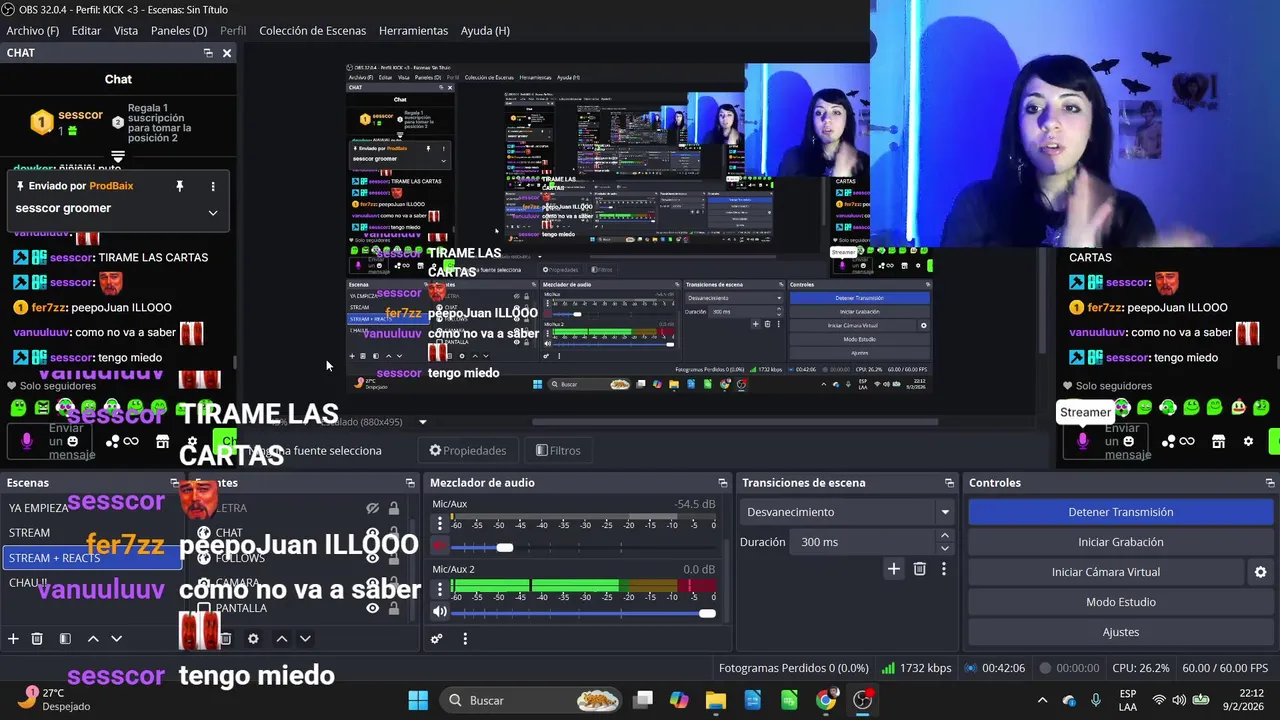Open Filtros for selected source
This screenshot has height=720, width=1280.
(558, 451)
